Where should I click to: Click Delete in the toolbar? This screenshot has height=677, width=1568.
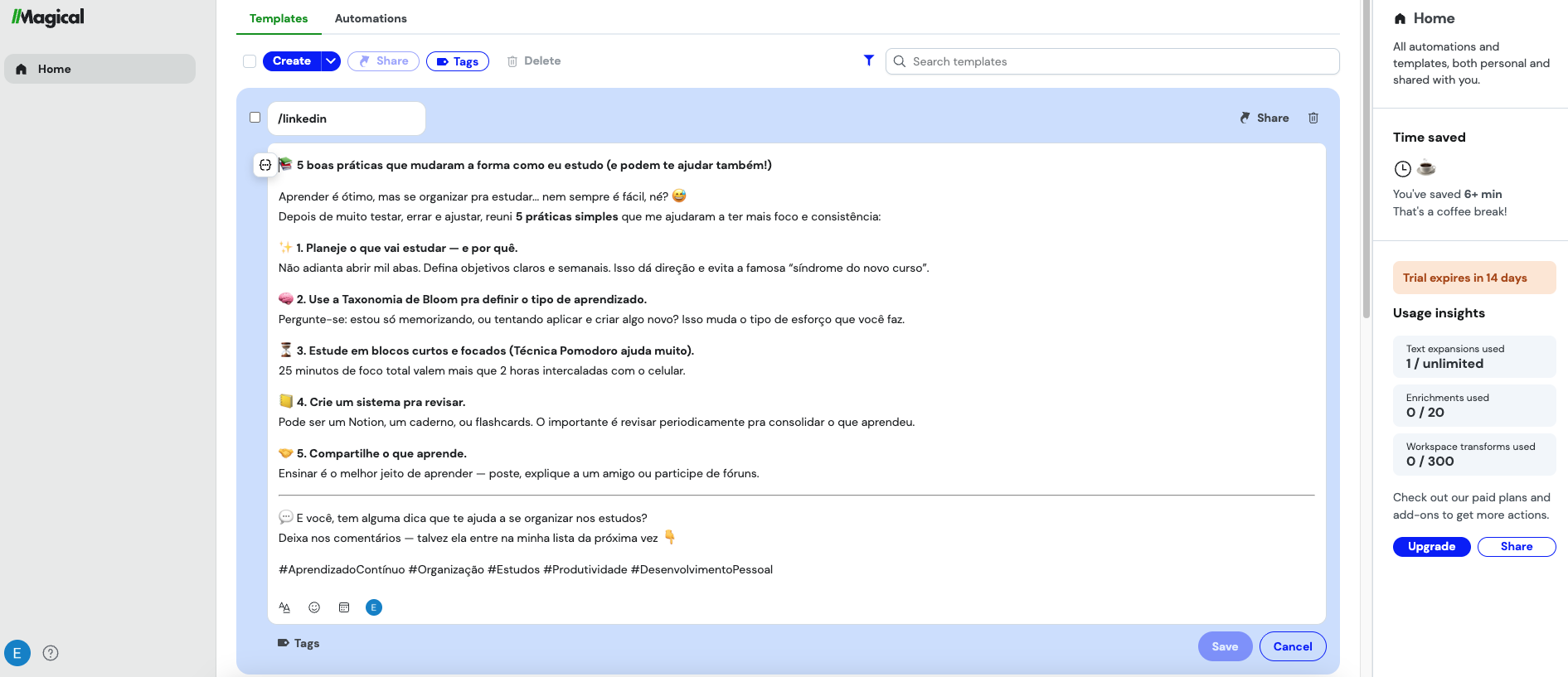(x=534, y=61)
